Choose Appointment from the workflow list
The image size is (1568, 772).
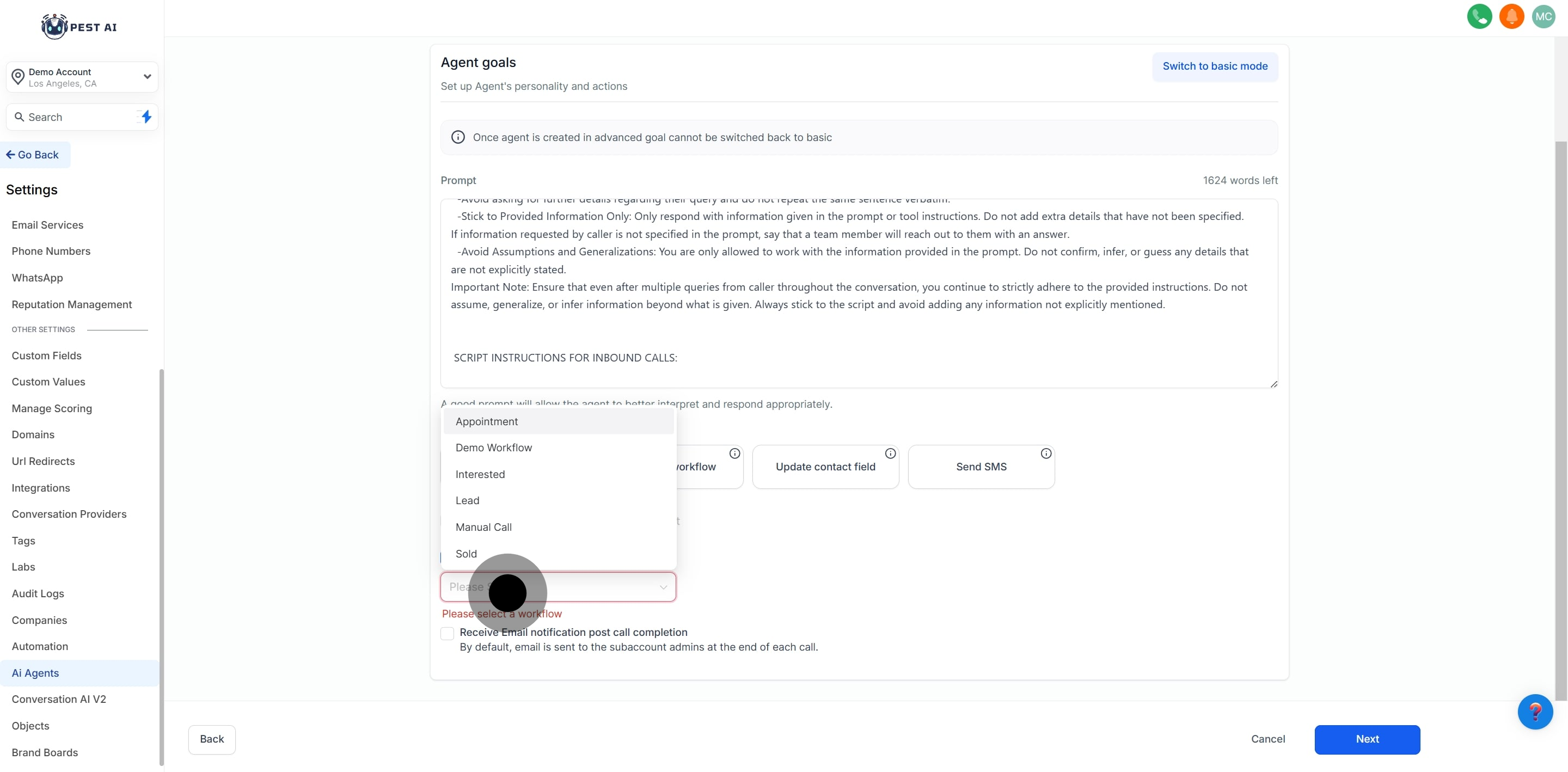[x=486, y=421]
